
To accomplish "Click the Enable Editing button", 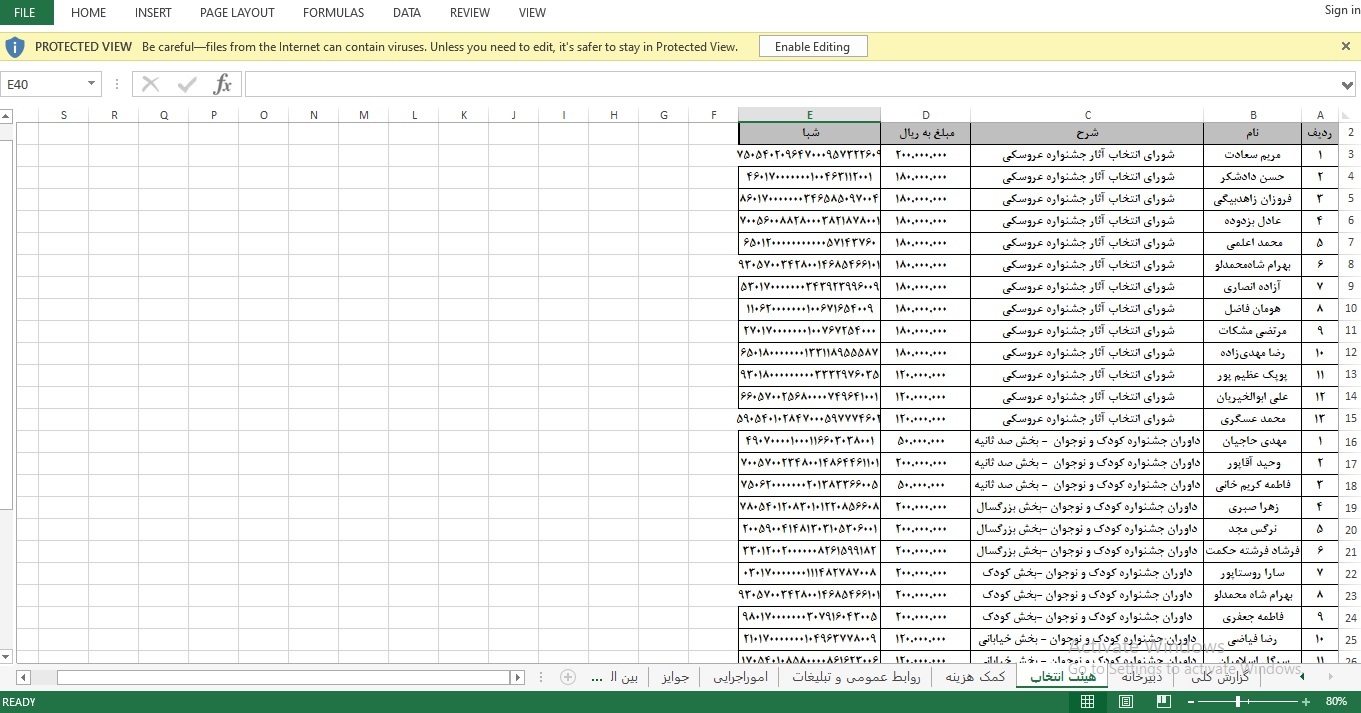I will (x=812, y=47).
